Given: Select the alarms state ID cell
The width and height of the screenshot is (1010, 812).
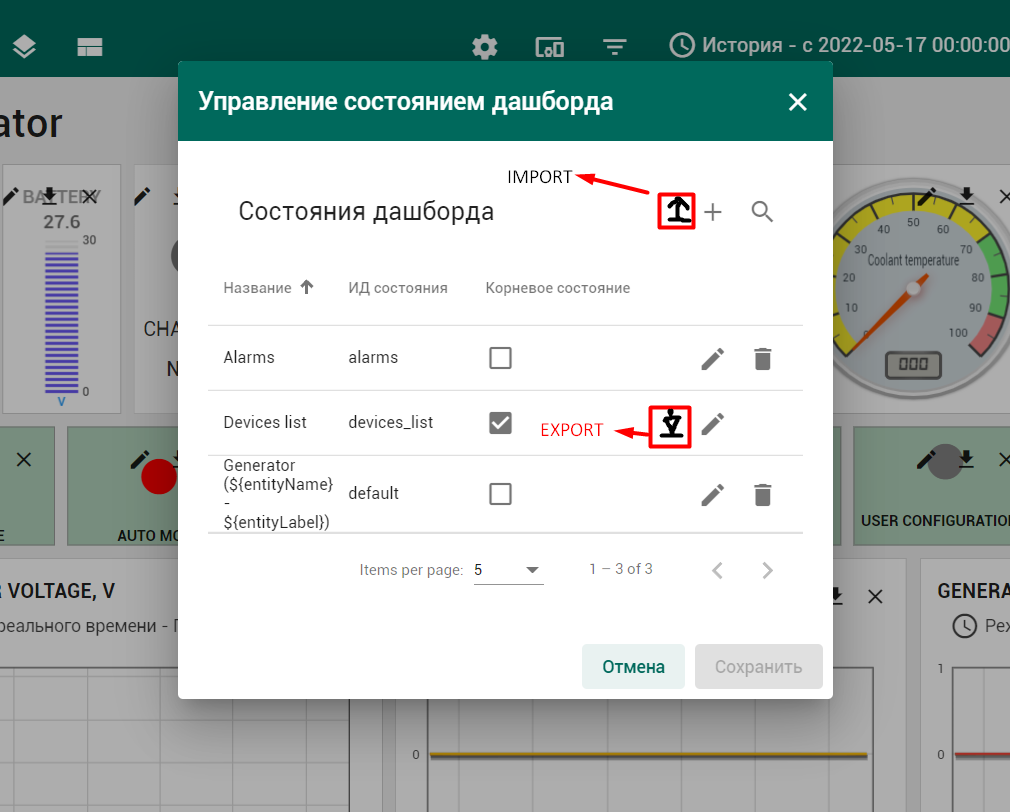Looking at the screenshot, I should point(373,357).
